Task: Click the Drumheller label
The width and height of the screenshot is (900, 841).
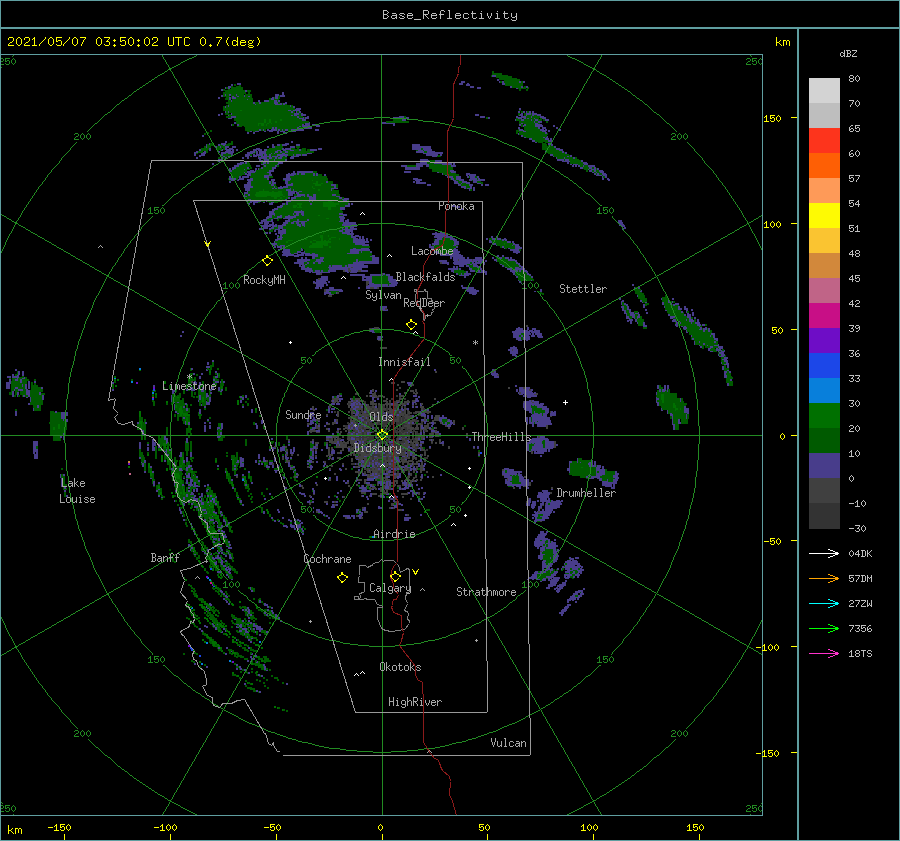Action: click(586, 493)
